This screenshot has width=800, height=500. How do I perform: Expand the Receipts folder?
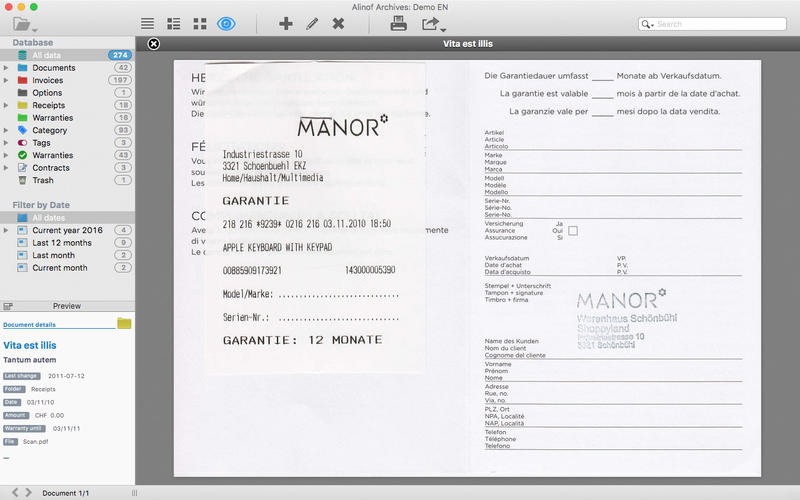click(x=6, y=105)
